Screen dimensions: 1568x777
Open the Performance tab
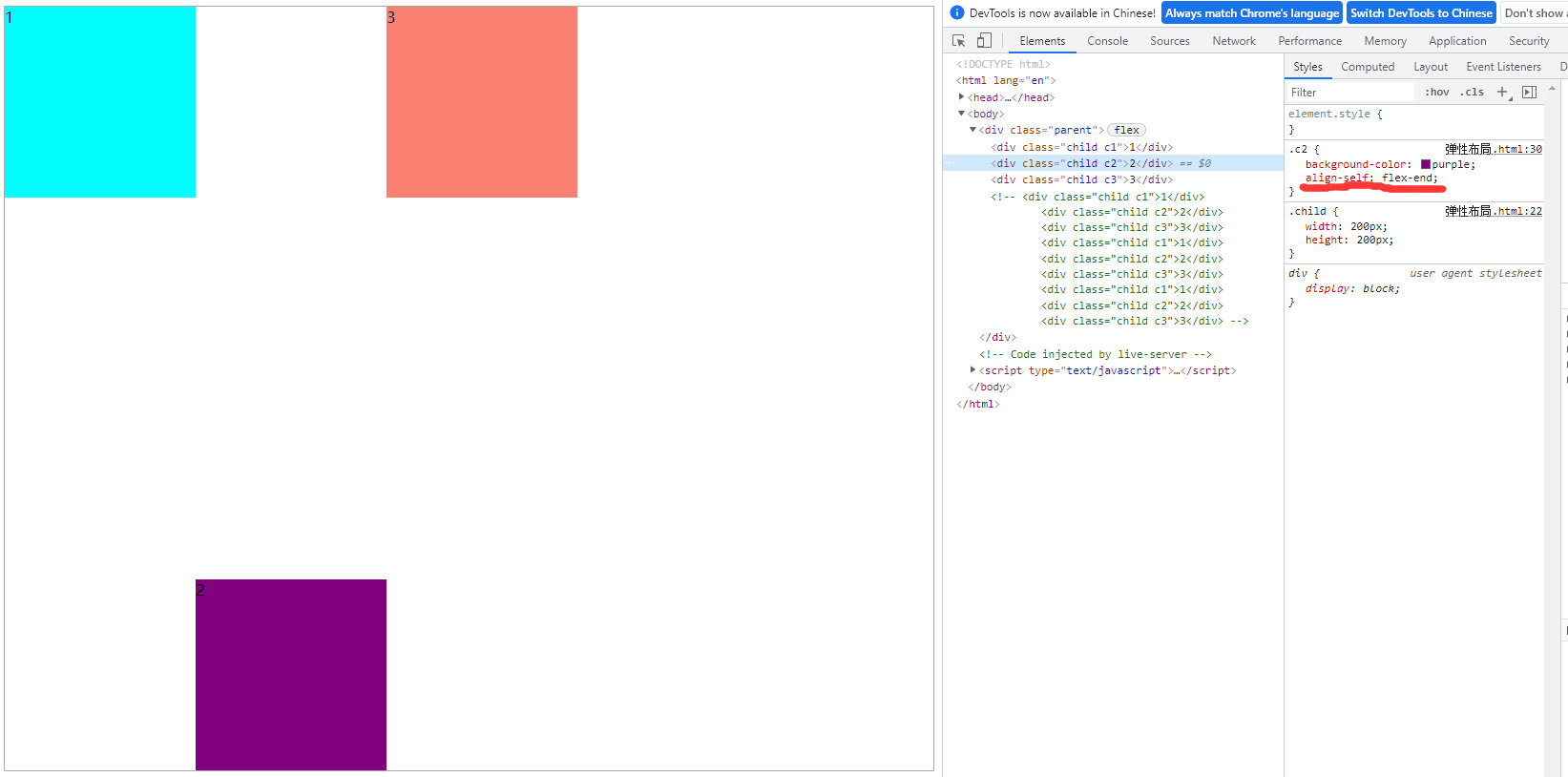pos(1309,41)
